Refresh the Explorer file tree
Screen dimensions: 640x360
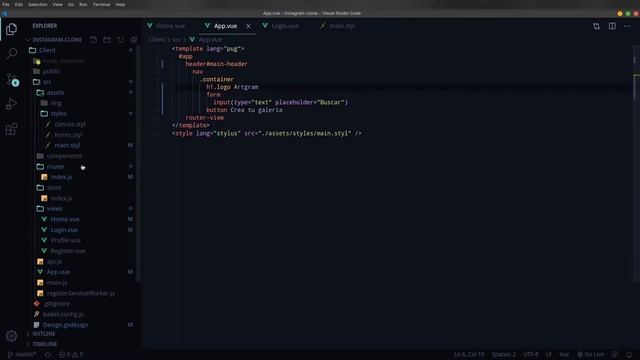pos(120,40)
